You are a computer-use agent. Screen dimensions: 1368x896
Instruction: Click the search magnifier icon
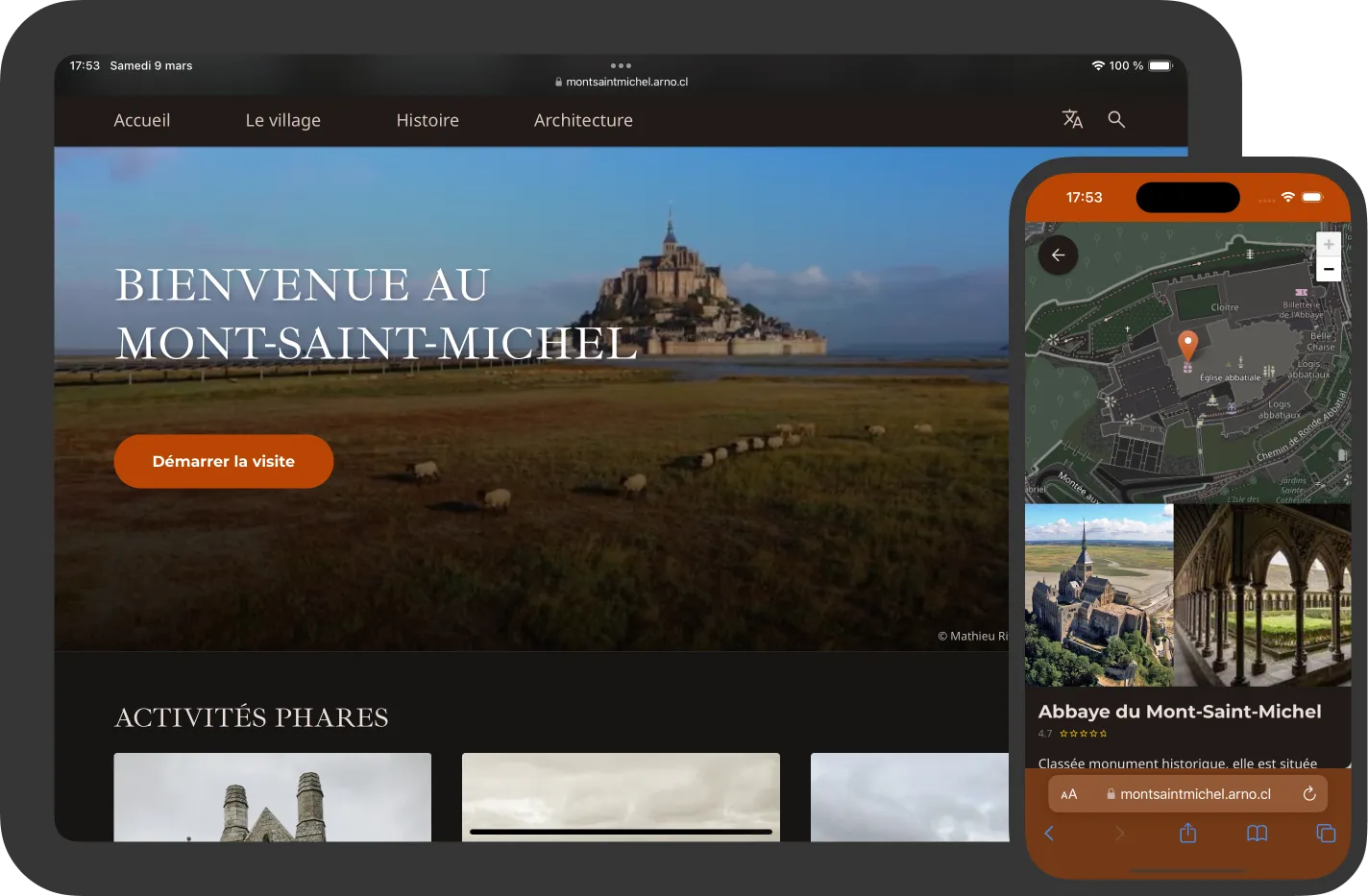click(1116, 120)
